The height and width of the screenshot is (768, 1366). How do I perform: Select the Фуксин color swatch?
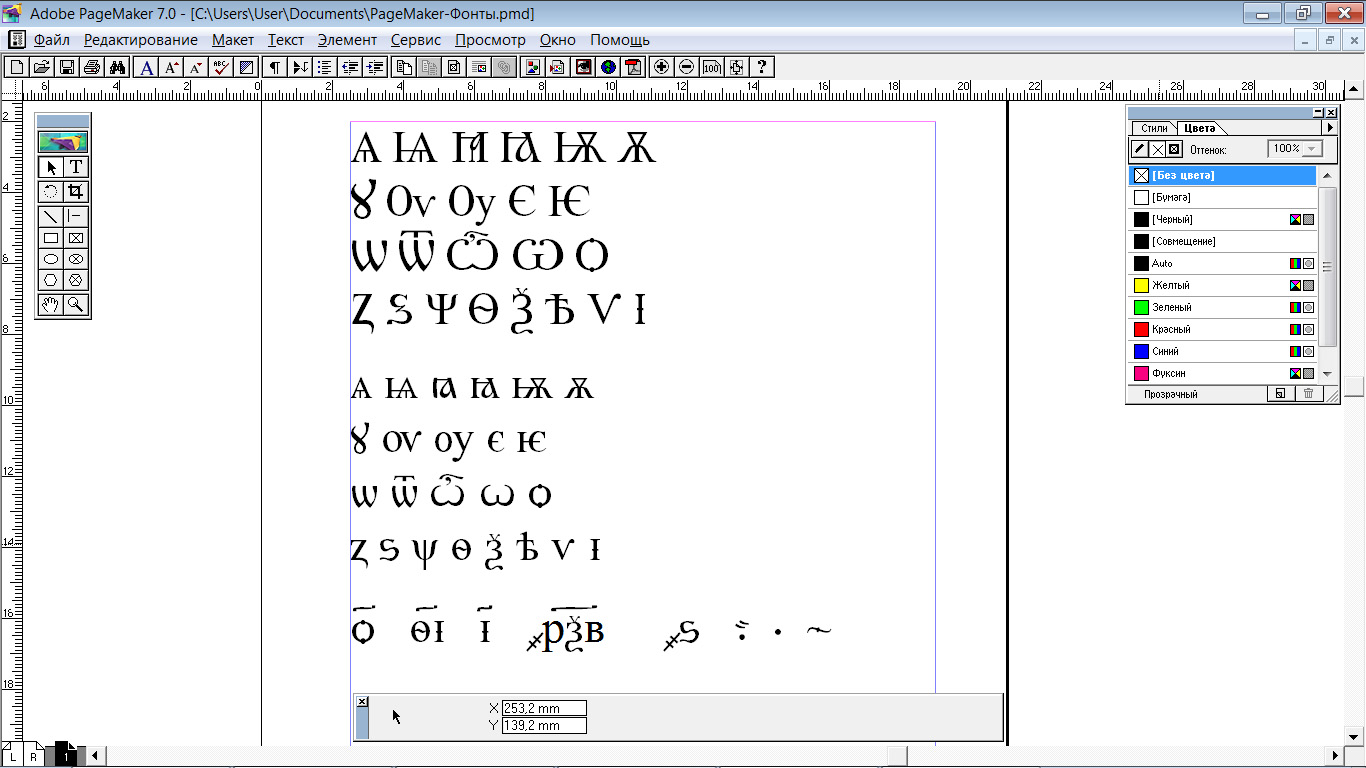1222,373
